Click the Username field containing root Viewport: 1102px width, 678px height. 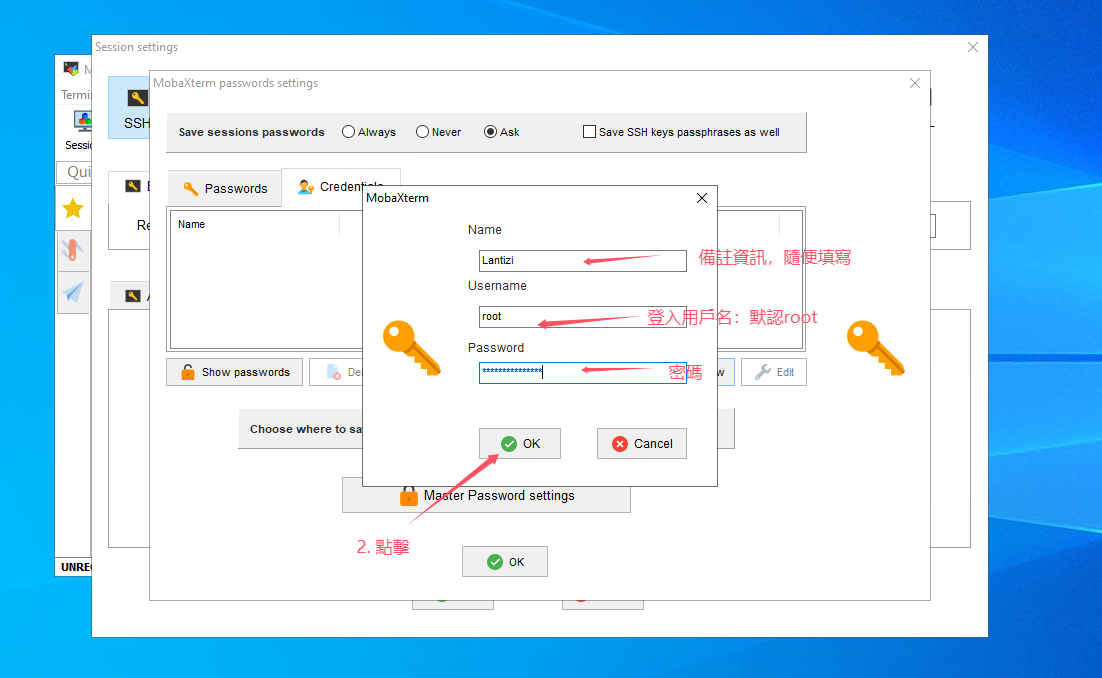pos(582,316)
